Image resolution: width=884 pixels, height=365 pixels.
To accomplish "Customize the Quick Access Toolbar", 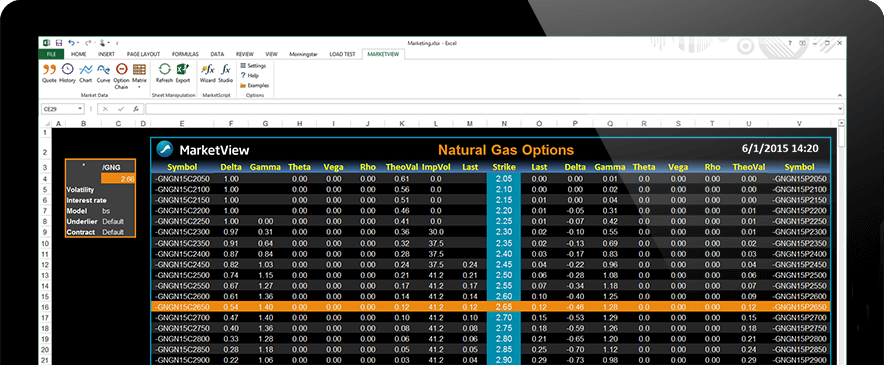I will click(x=117, y=43).
